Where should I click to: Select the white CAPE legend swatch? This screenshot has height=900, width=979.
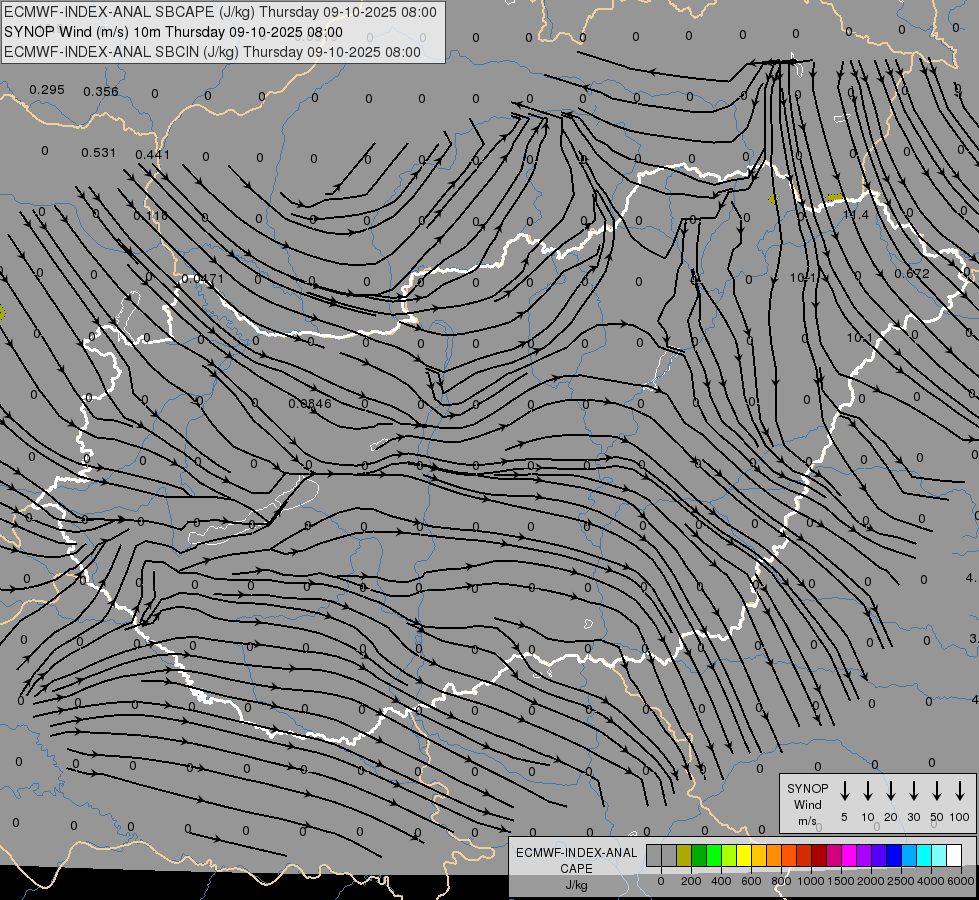coord(954,855)
